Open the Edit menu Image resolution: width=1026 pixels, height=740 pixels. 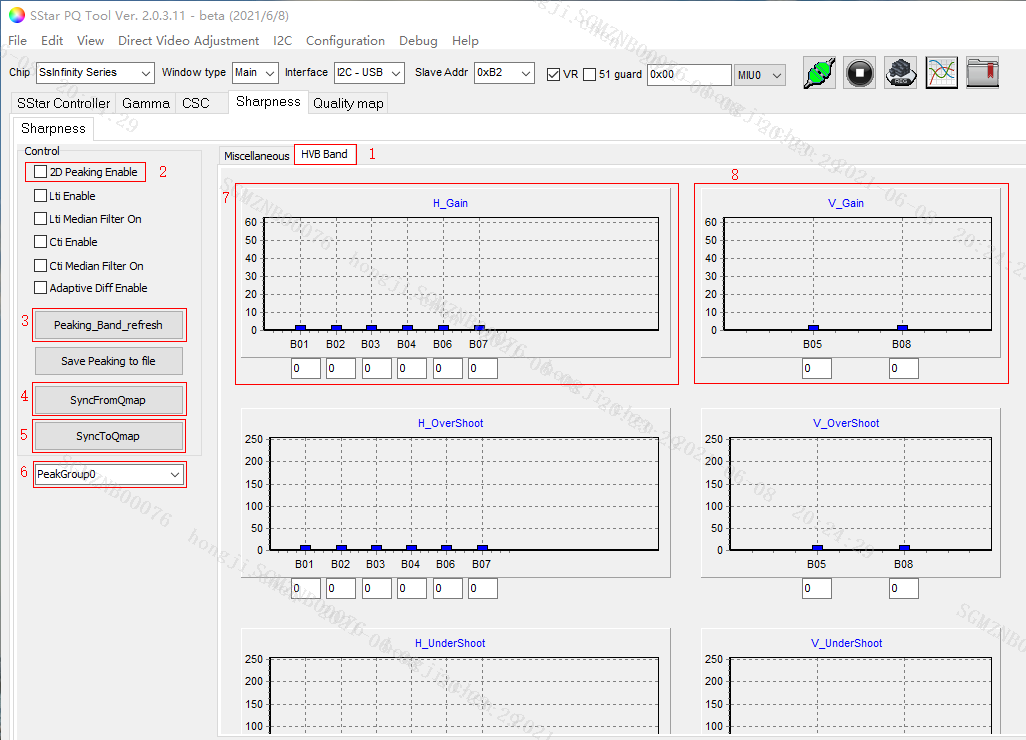52,41
